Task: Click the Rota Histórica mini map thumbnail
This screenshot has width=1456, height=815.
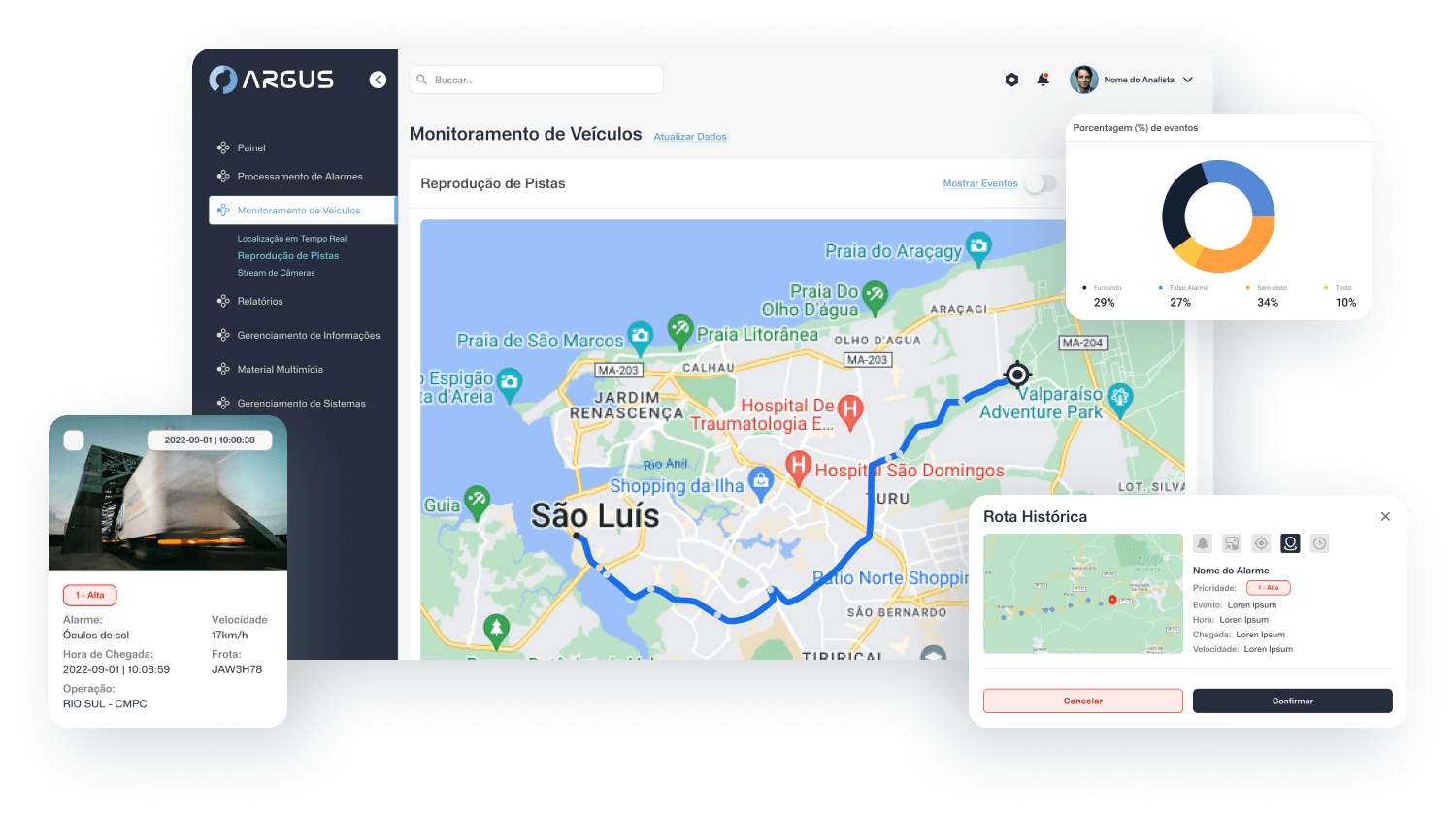Action: point(1083,594)
